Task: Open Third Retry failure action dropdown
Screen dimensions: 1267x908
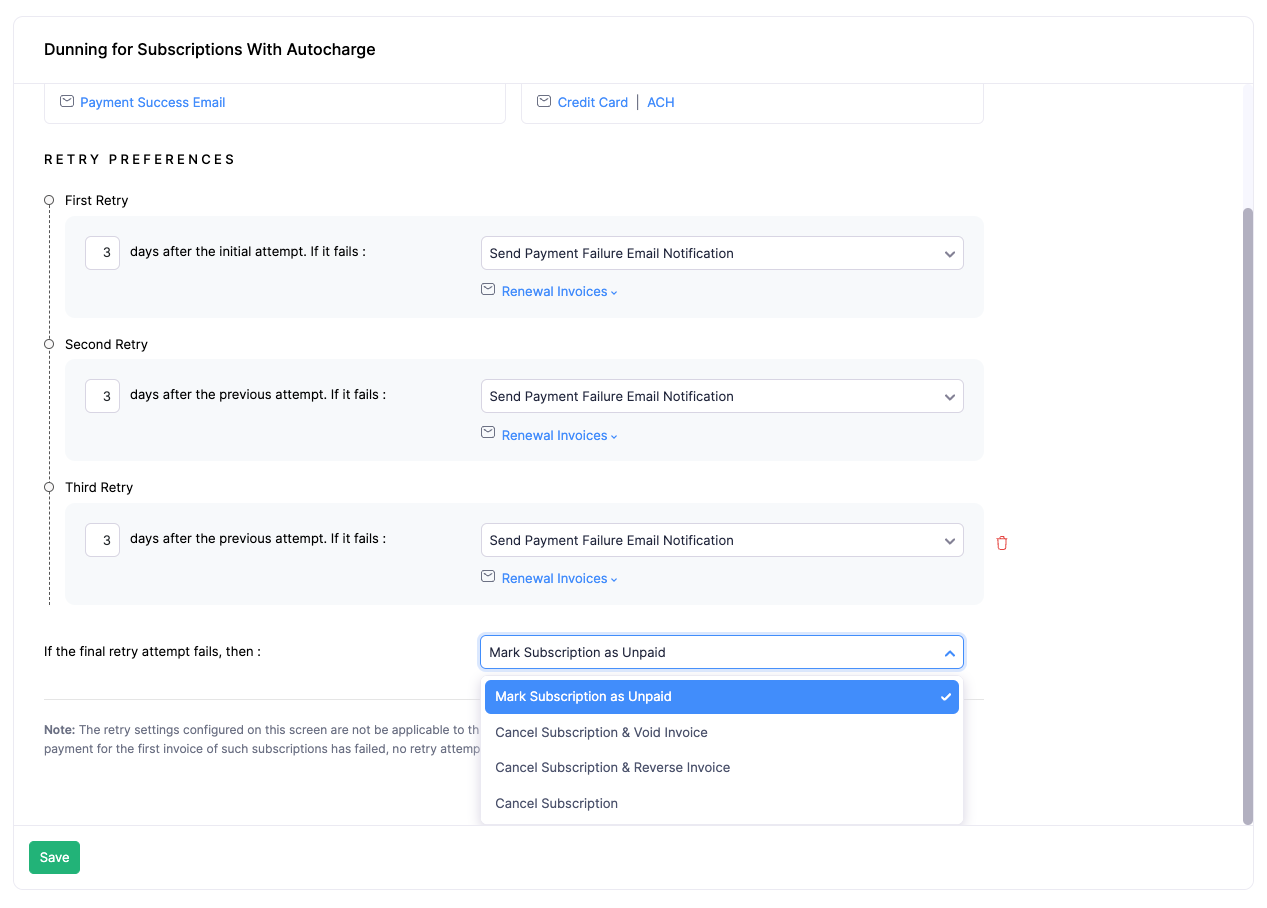Action: (x=721, y=540)
